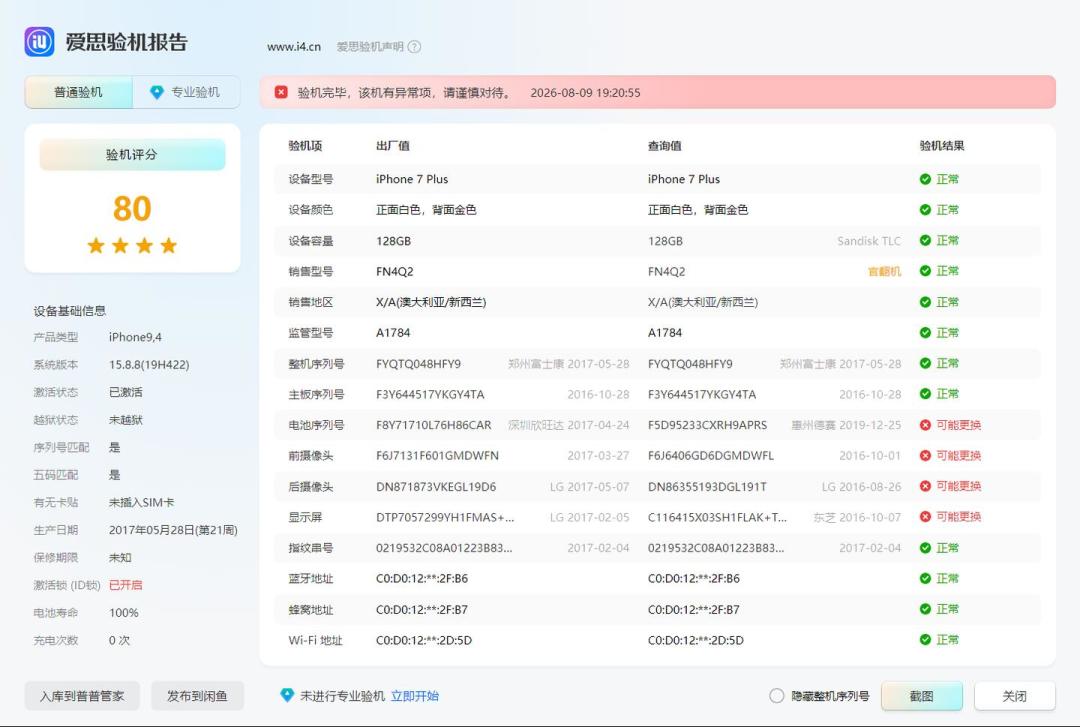Image resolution: width=1080 pixels, height=727 pixels.
Task: Click the 验机评分 header button
Action: 132,154
